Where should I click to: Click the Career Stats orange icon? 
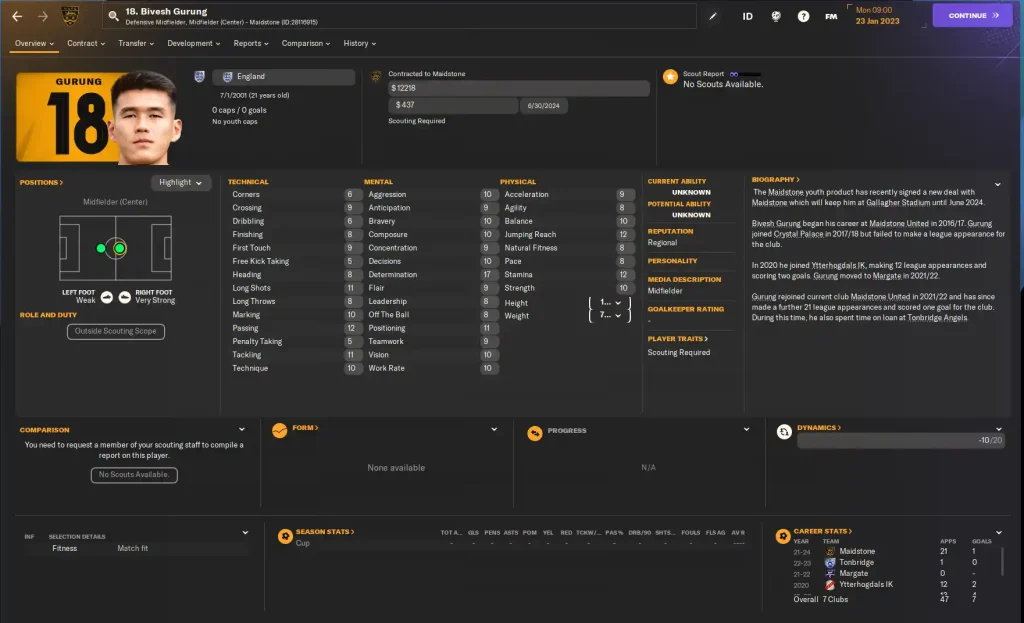(783, 536)
